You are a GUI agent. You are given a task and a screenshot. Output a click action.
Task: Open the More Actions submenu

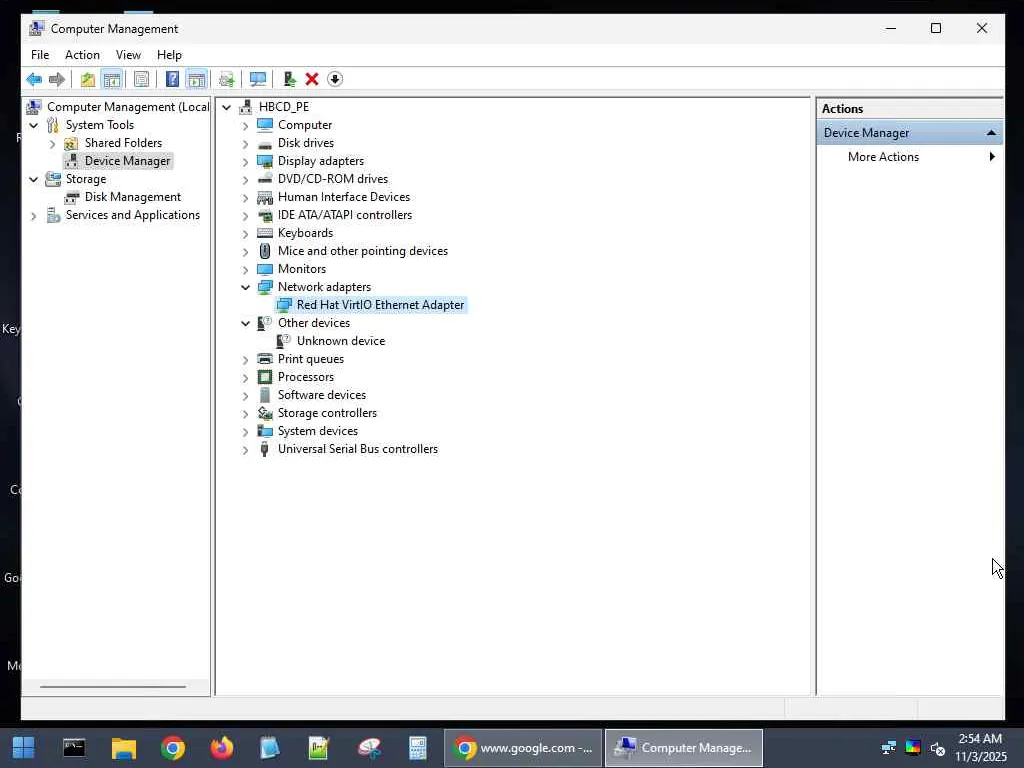click(x=883, y=157)
